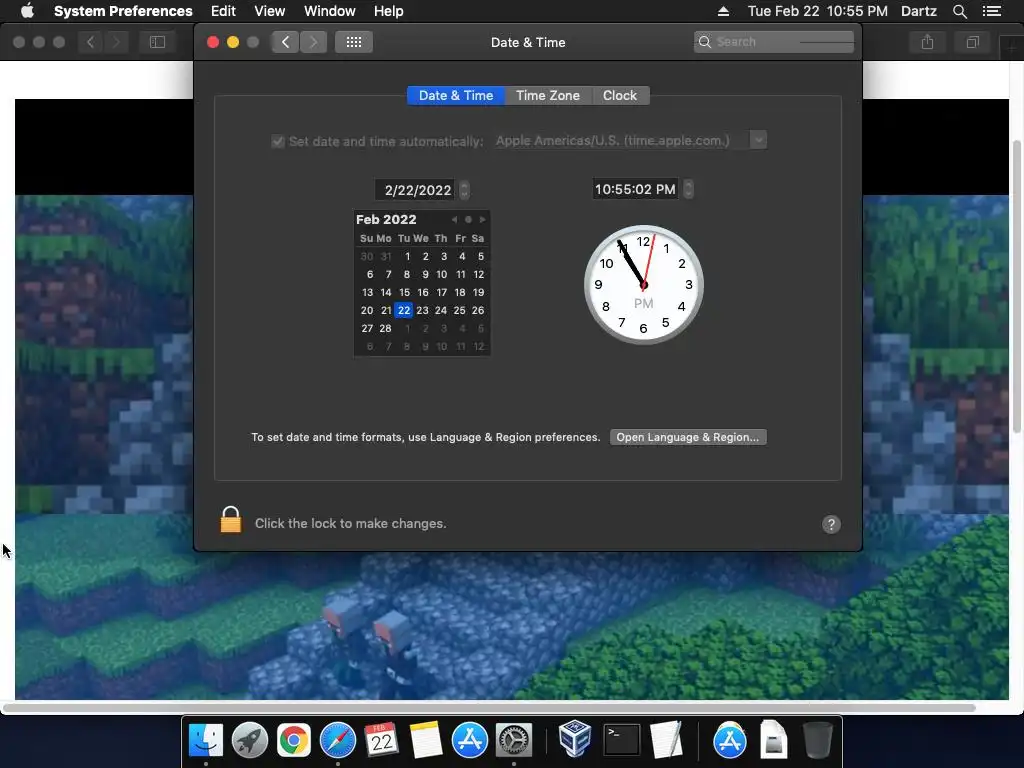Go back with the toolbar back arrow
Screen dimensions: 1024x768
(285, 42)
